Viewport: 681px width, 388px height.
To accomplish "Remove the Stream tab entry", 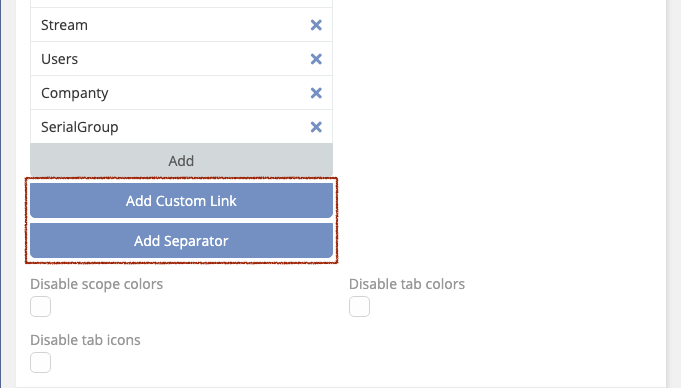I will coord(316,25).
